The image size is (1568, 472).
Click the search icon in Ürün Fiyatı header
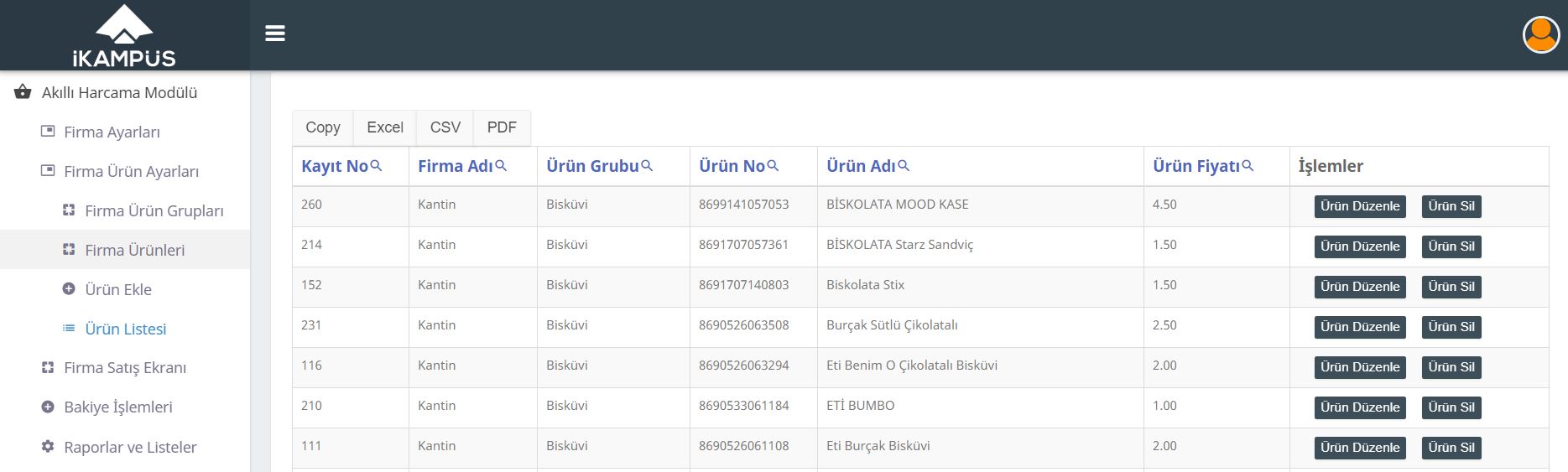[1248, 166]
